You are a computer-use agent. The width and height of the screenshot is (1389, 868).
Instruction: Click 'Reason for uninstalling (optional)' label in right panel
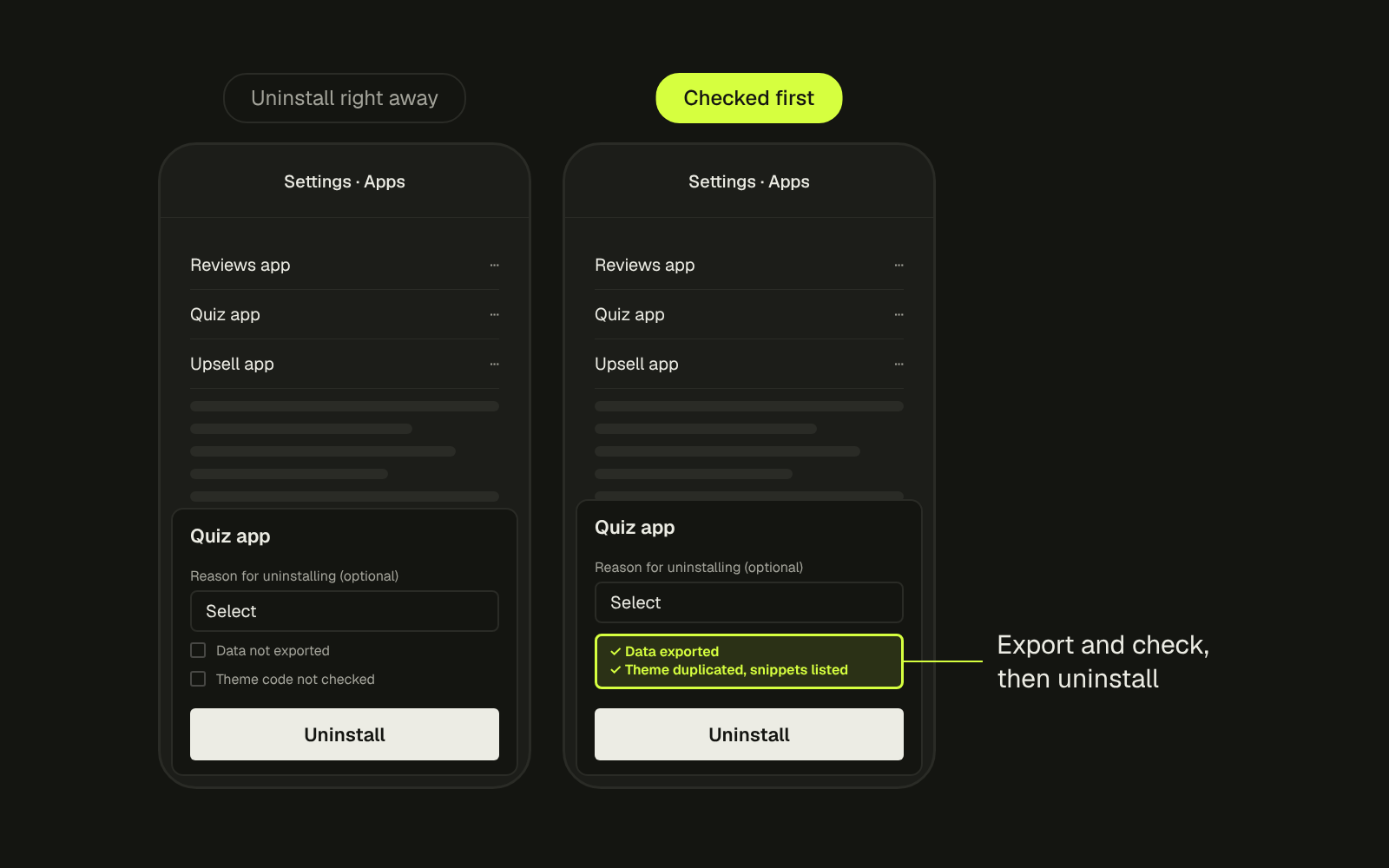click(x=699, y=568)
